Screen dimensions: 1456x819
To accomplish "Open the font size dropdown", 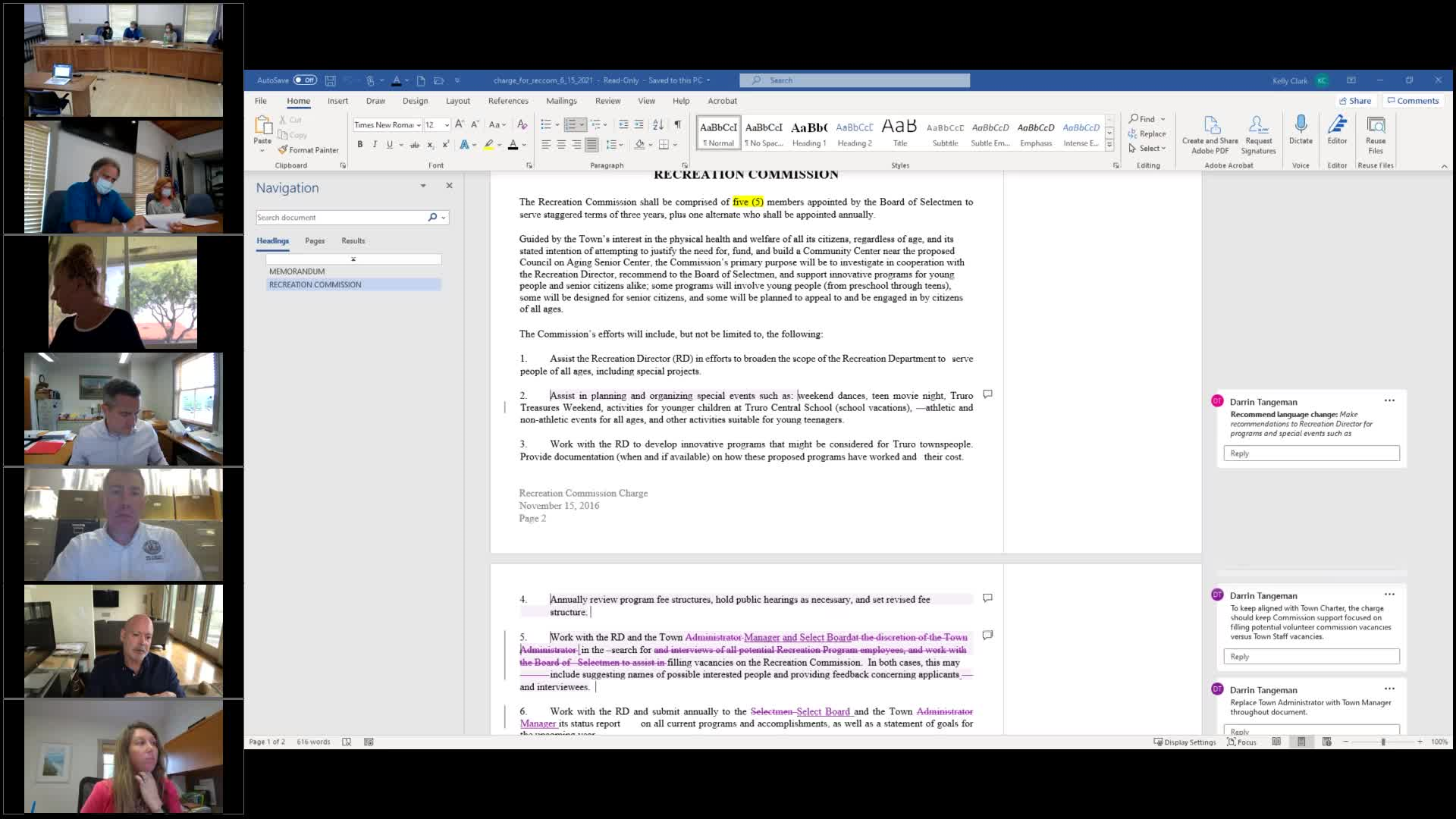I will pyautogui.click(x=447, y=125).
